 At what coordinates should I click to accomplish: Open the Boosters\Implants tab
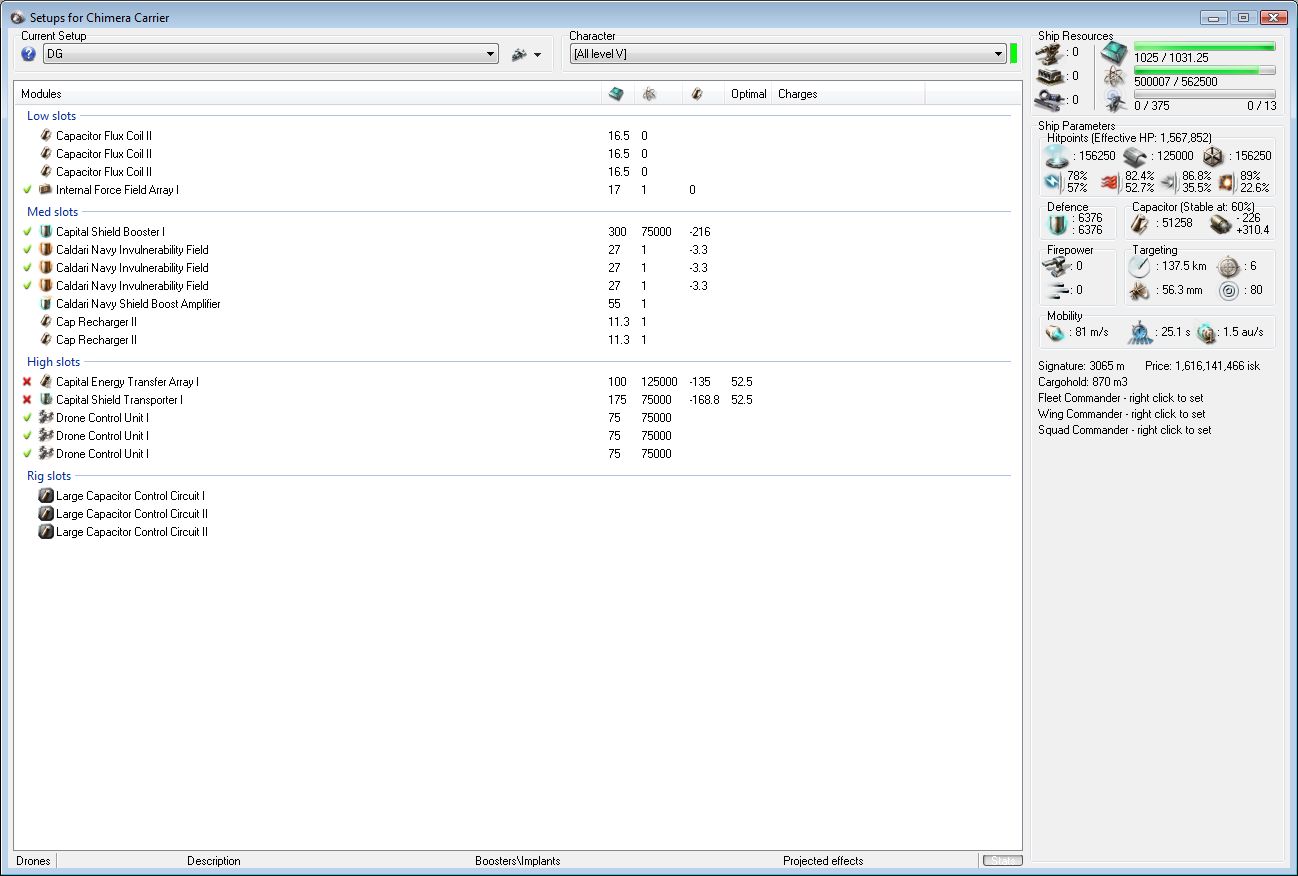(518, 861)
